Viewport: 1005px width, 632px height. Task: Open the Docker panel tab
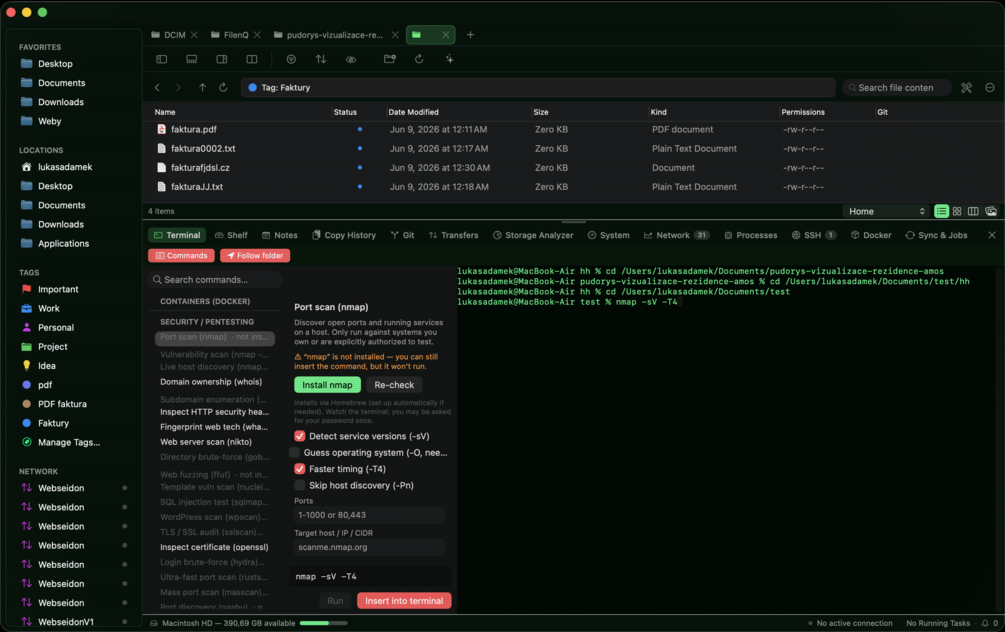click(x=870, y=235)
